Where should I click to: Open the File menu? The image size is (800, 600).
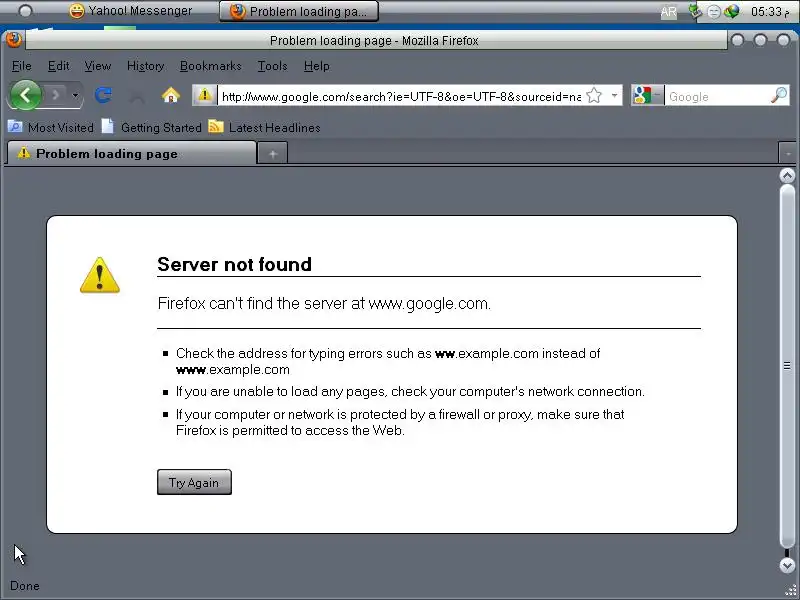[21, 66]
